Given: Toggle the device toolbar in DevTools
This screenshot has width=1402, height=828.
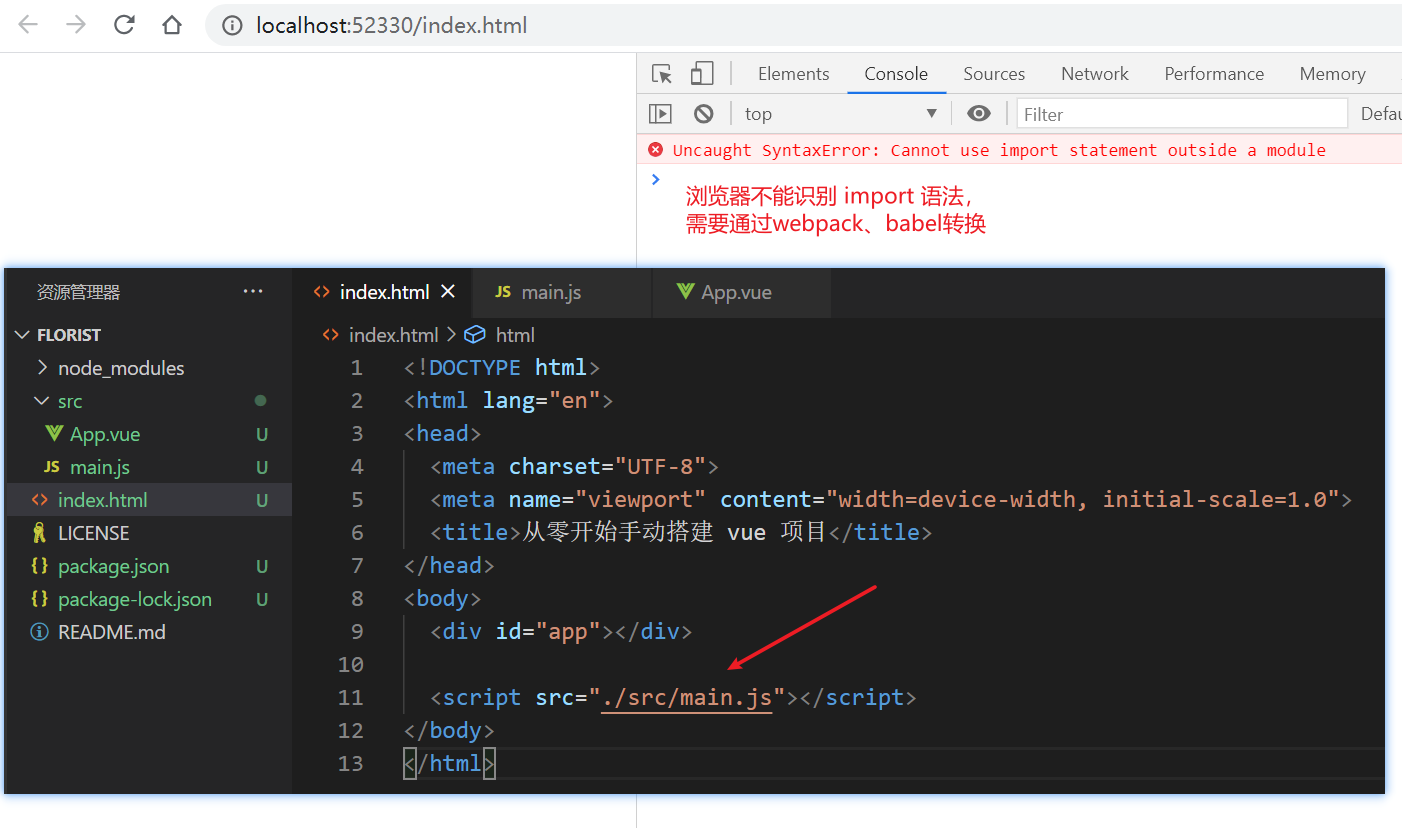Looking at the screenshot, I should (x=702, y=74).
